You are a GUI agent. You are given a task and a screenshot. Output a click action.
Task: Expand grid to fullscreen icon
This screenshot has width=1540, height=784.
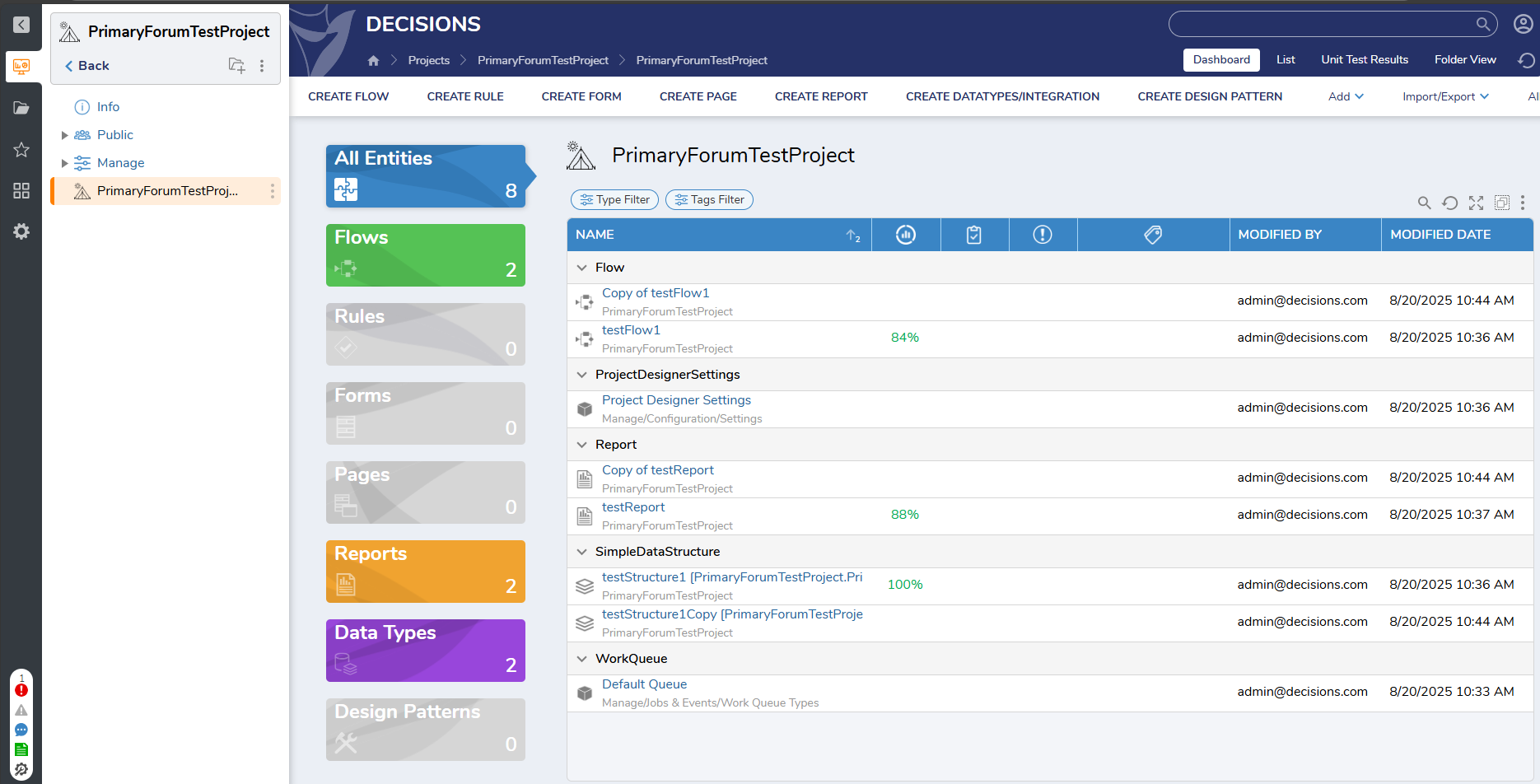[x=1476, y=203]
